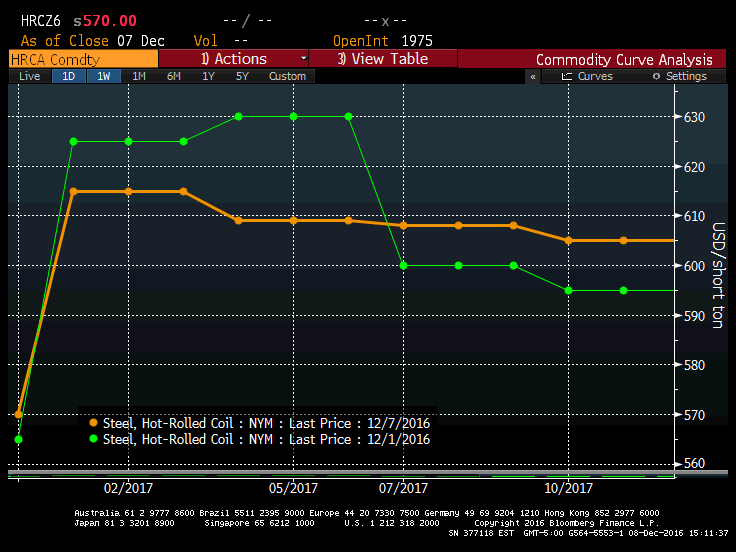
Task: Click the collapse panel double-chevron icon
Action: coord(533,76)
